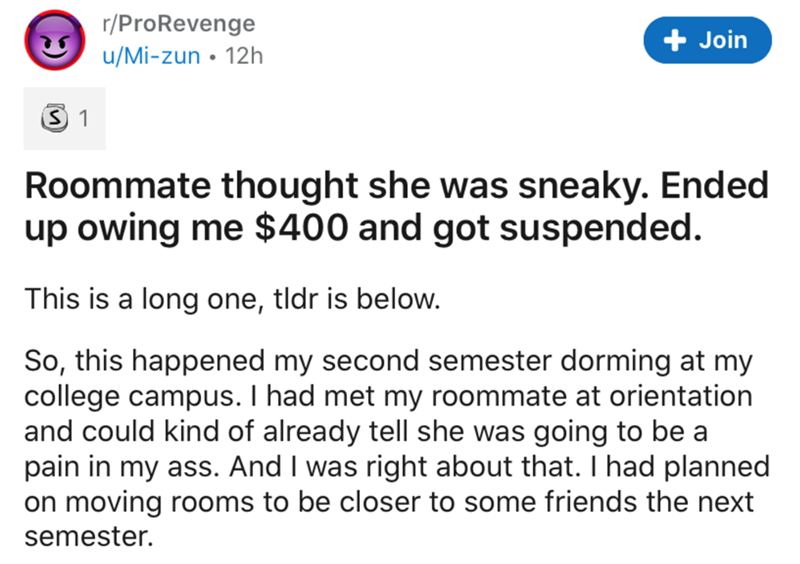
Task: Click the "This is a long one" line
Action: pyautogui.click(x=231, y=299)
